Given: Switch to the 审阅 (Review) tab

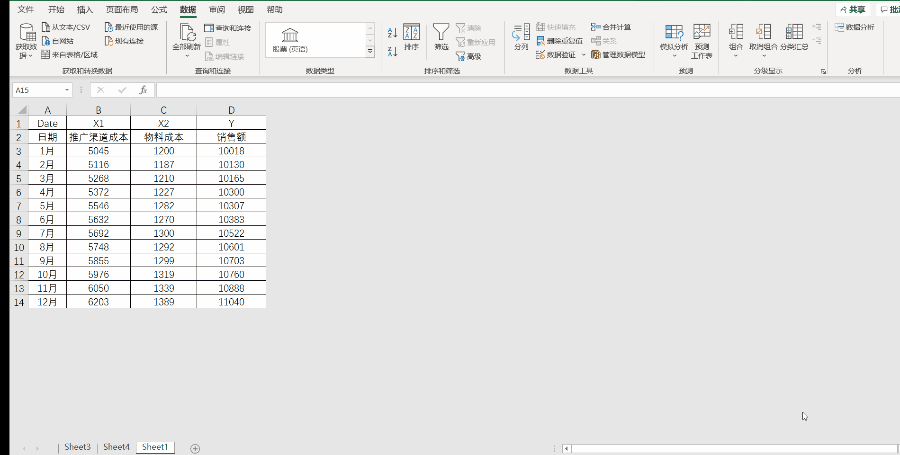Looking at the screenshot, I should click(x=217, y=10).
